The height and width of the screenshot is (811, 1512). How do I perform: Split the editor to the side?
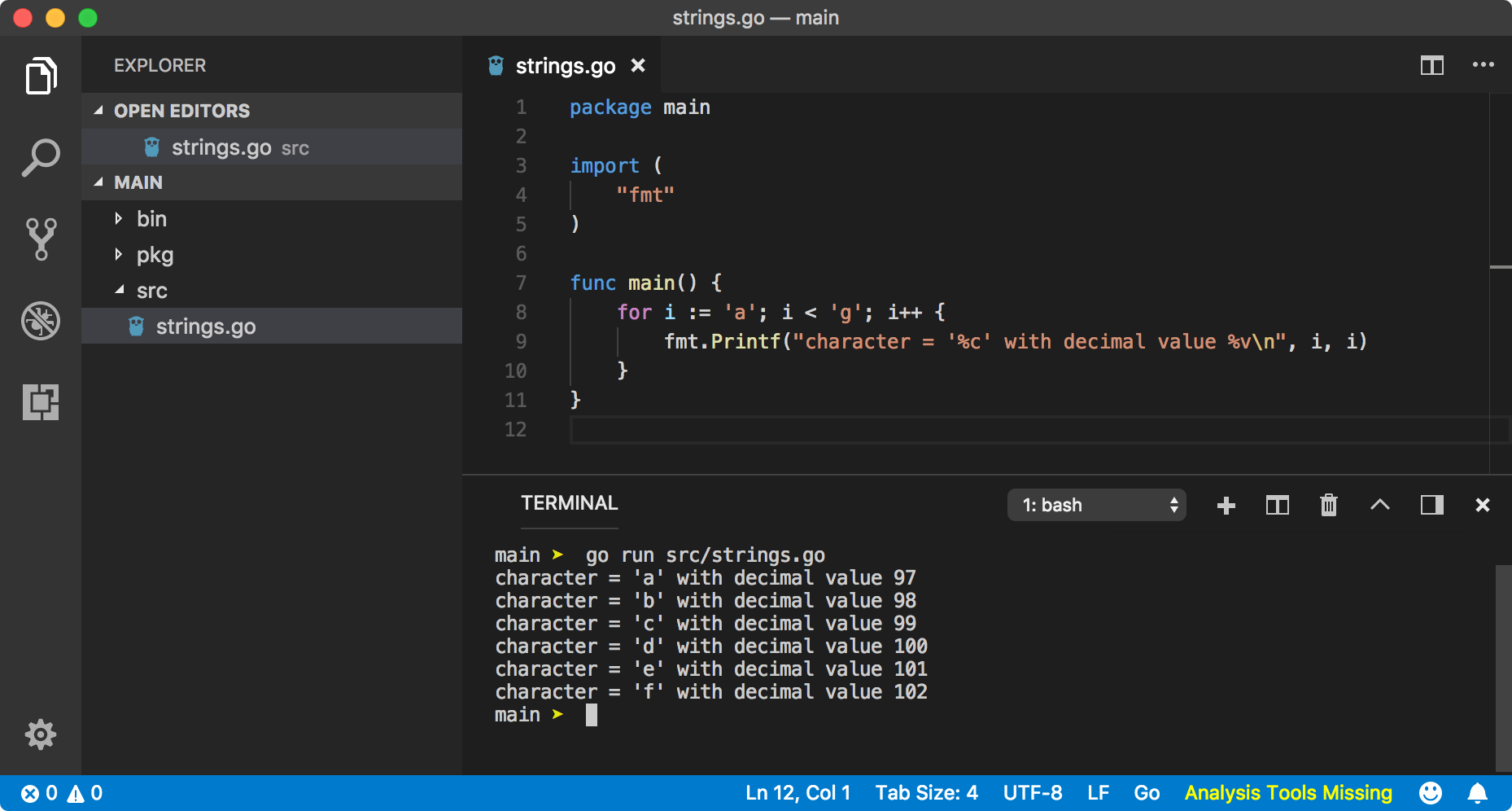click(x=1432, y=65)
